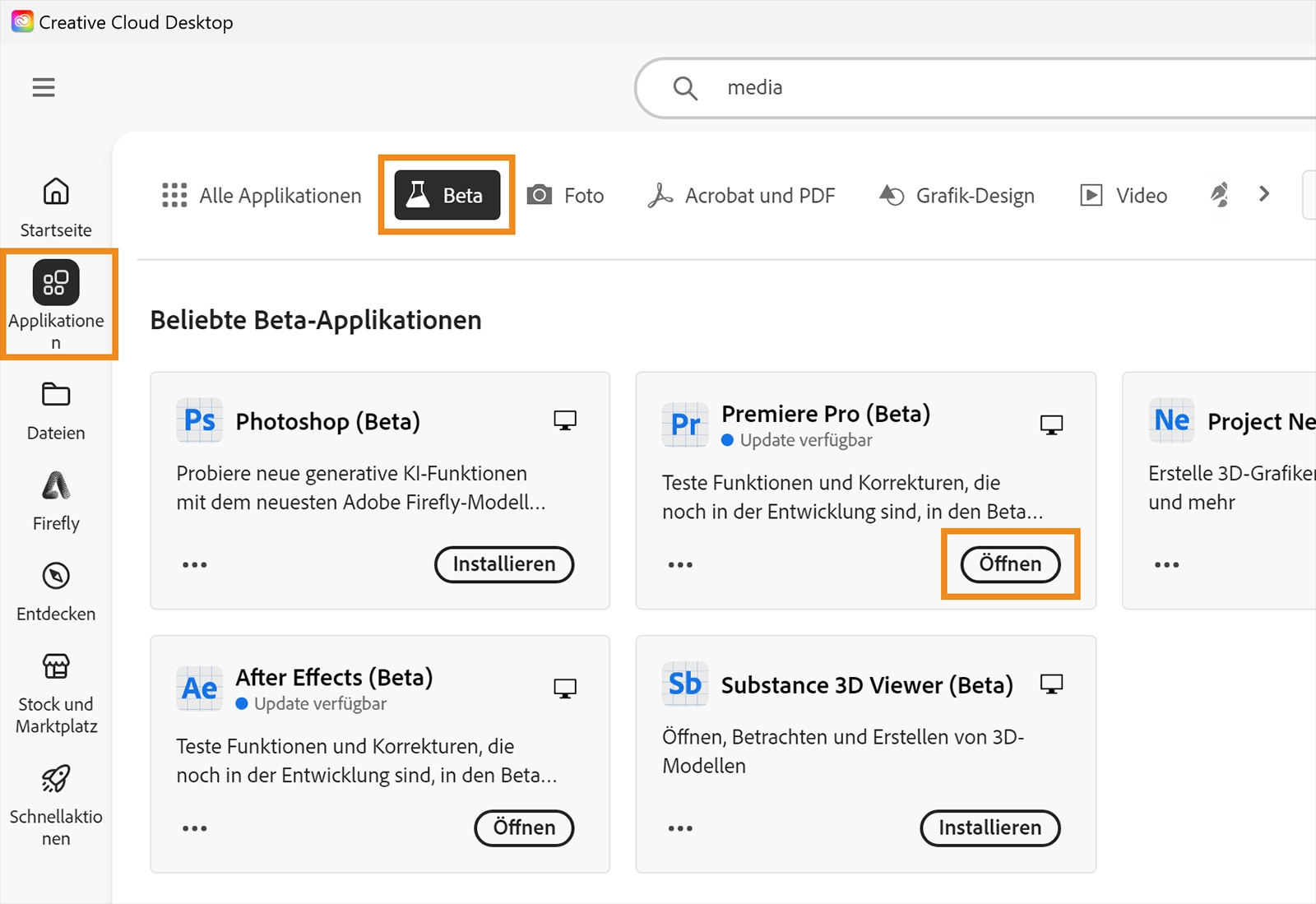
Task: Open the hamburger menu
Action: click(x=44, y=87)
